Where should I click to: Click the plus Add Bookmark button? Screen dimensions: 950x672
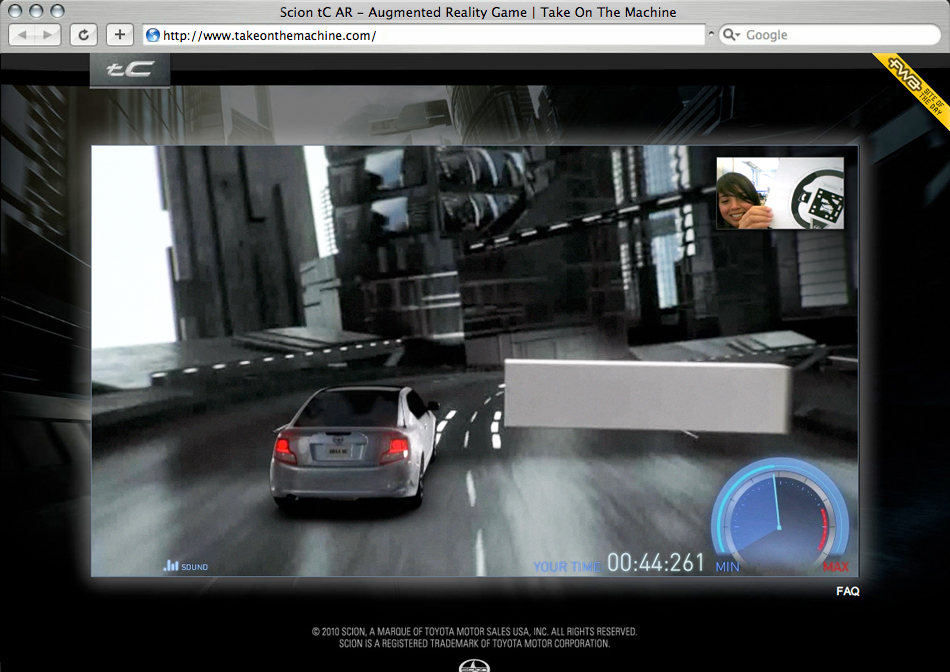point(120,35)
